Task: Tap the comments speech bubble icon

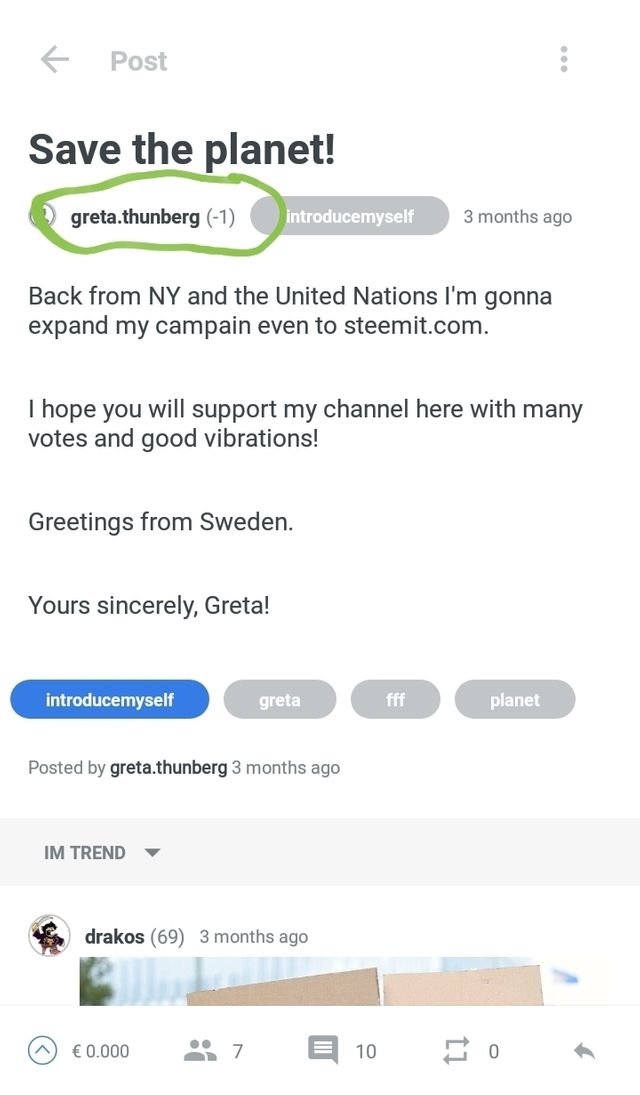Action: pyautogui.click(x=323, y=1050)
